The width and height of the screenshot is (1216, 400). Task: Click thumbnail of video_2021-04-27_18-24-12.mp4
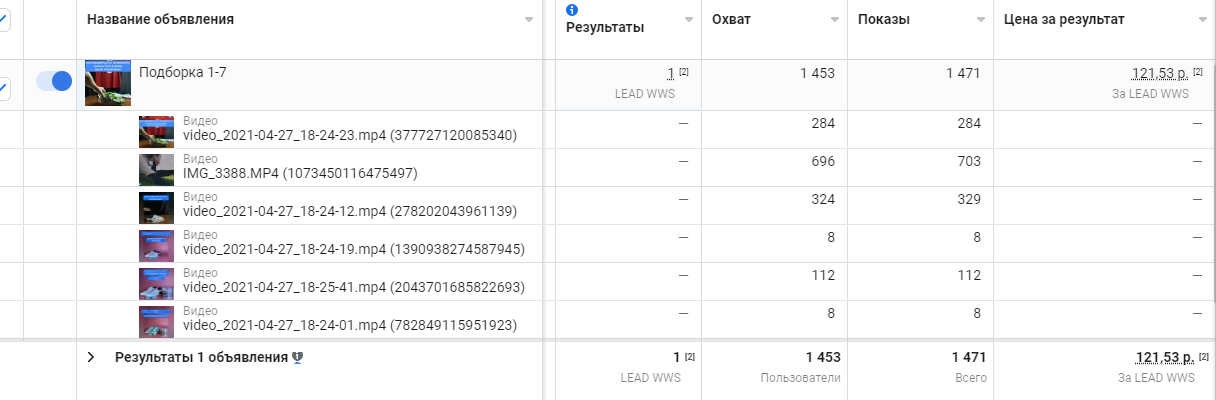156,207
